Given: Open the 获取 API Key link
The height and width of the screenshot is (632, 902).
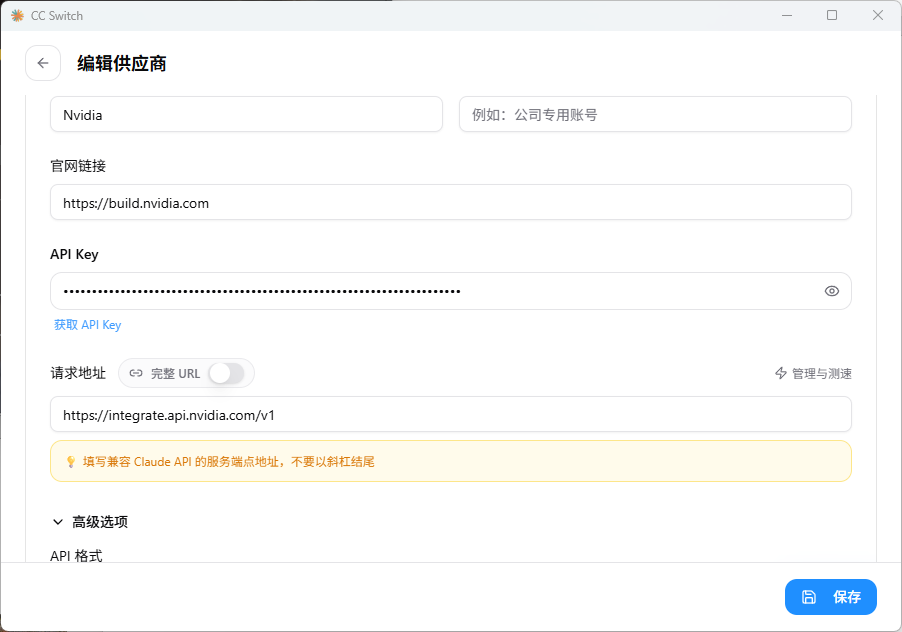Looking at the screenshot, I should pos(87,325).
